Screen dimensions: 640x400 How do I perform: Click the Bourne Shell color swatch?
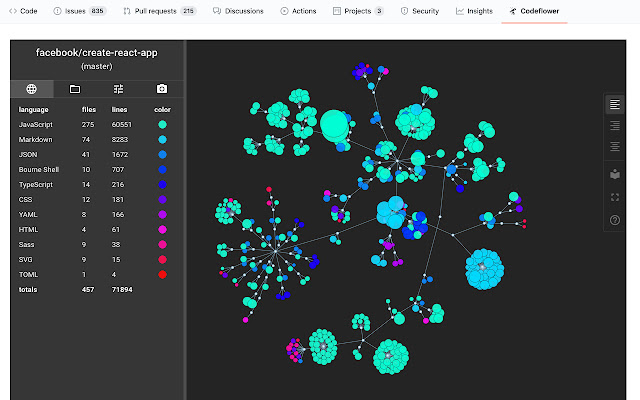pyautogui.click(x=162, y=169)
